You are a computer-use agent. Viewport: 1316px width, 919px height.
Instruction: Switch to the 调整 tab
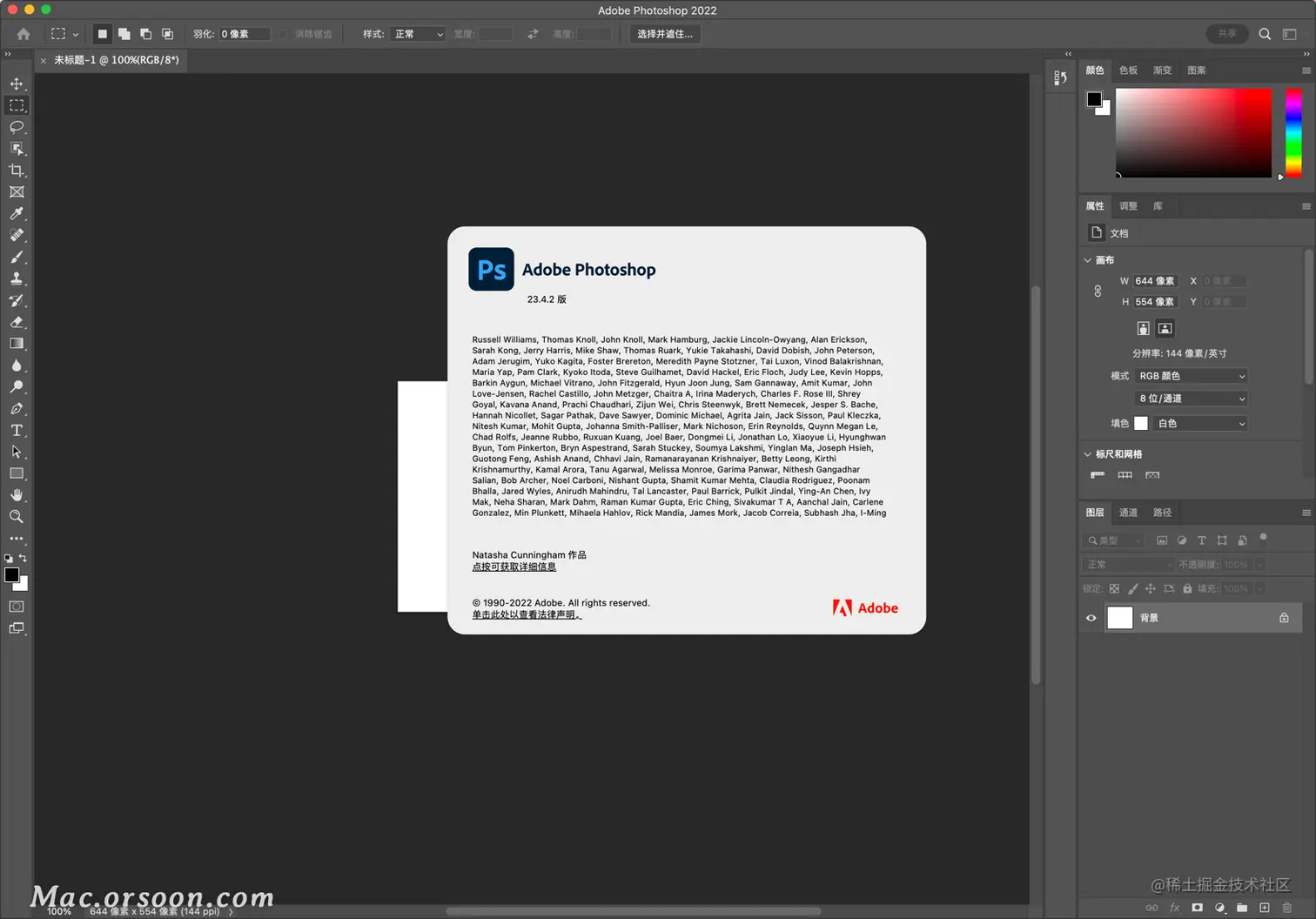coord(1128,206)
